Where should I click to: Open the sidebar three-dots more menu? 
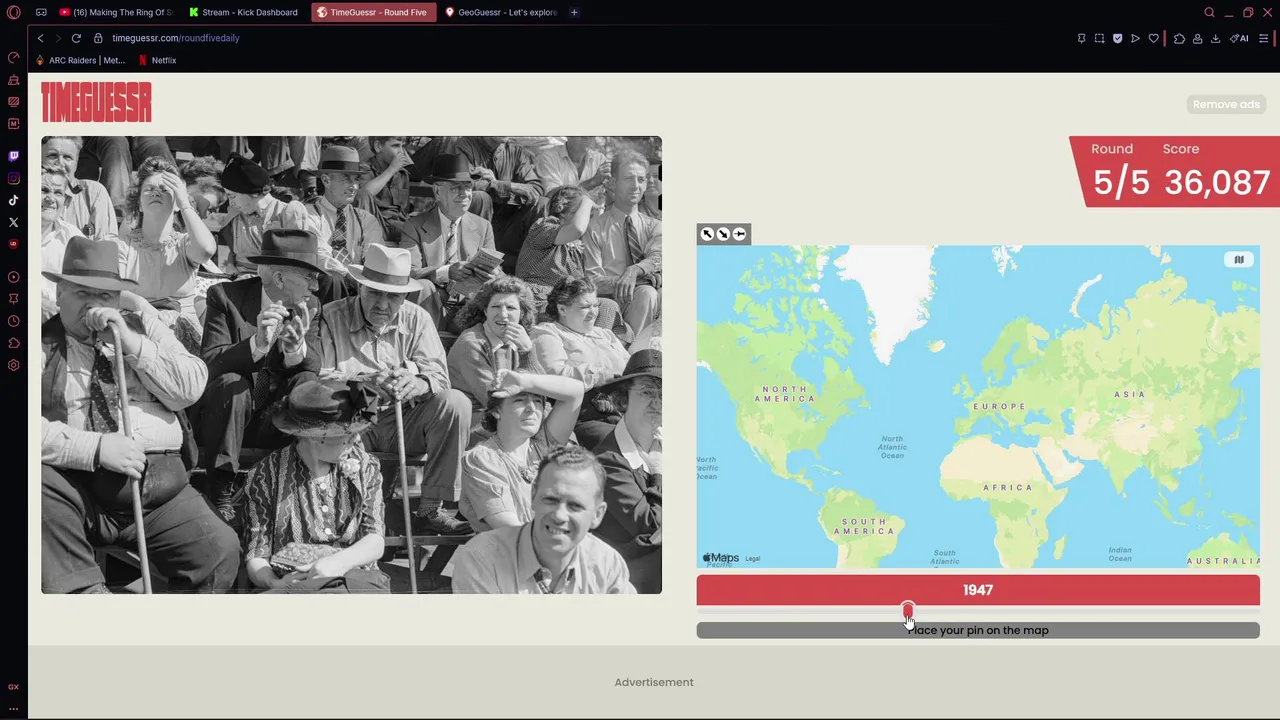13,708
